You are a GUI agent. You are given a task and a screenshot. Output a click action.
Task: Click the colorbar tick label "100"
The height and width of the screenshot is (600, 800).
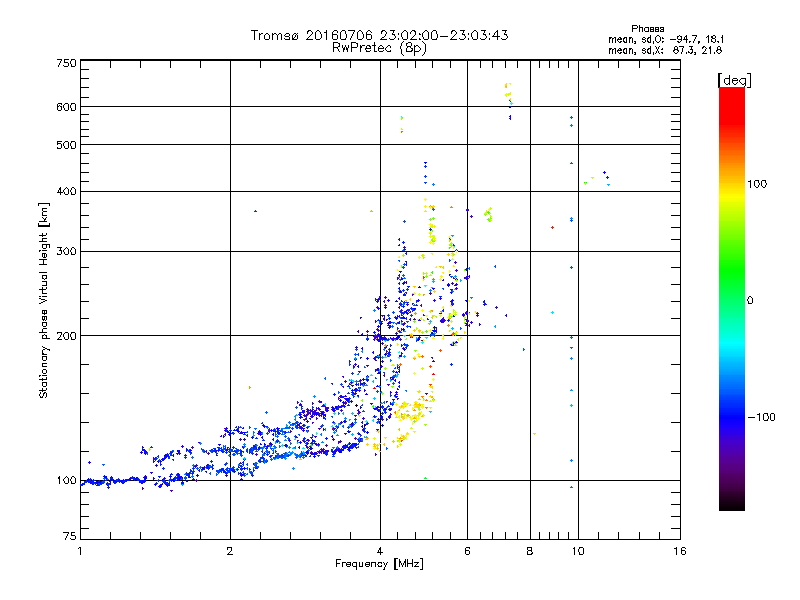click(757, 184)
